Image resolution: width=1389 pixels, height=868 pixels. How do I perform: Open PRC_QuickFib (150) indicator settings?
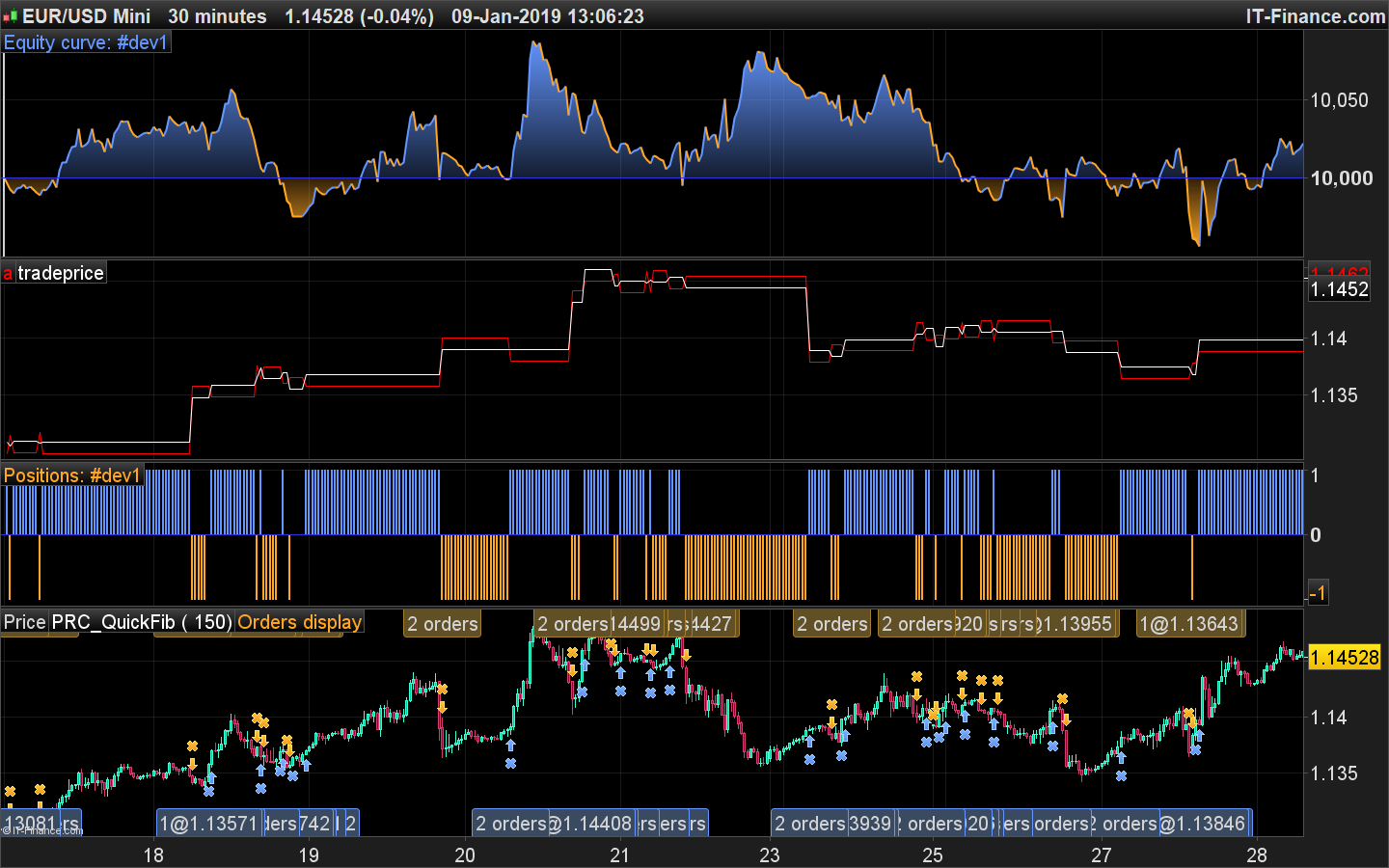coord(142,622)
